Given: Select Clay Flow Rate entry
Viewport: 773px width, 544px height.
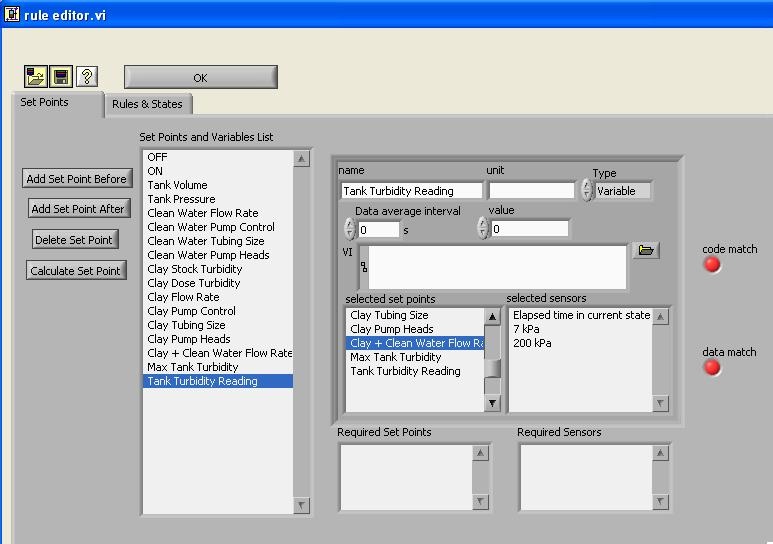Looking at the screenshot, I should tap(217, 297).
